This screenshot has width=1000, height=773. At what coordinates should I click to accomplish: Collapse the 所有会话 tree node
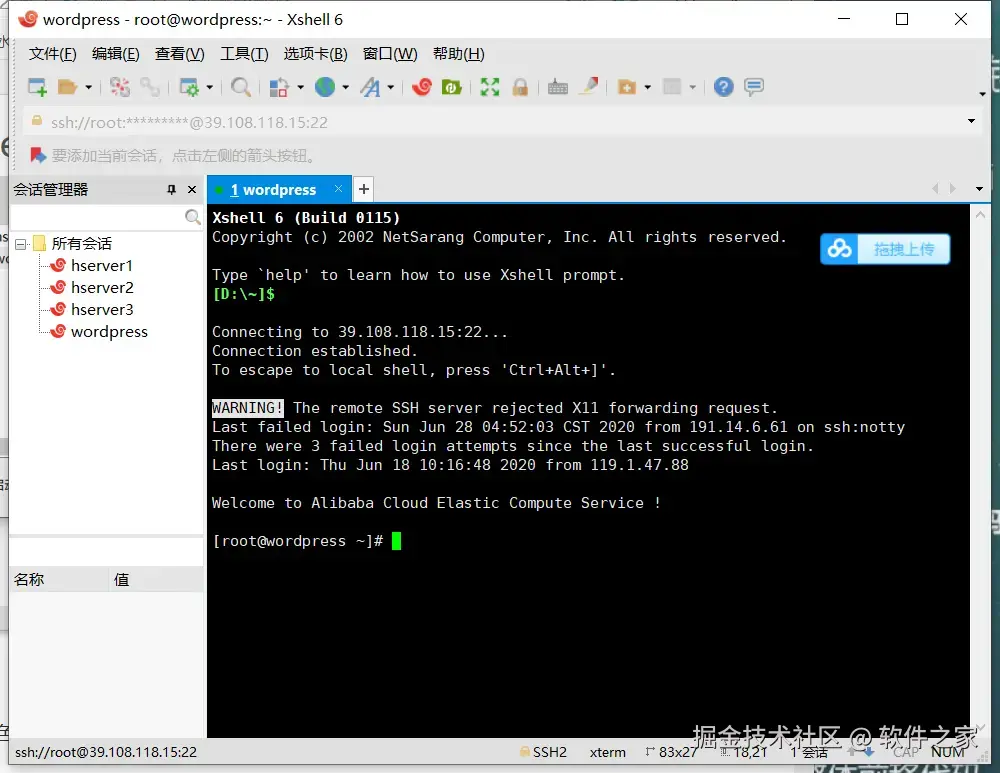(20, 244)
